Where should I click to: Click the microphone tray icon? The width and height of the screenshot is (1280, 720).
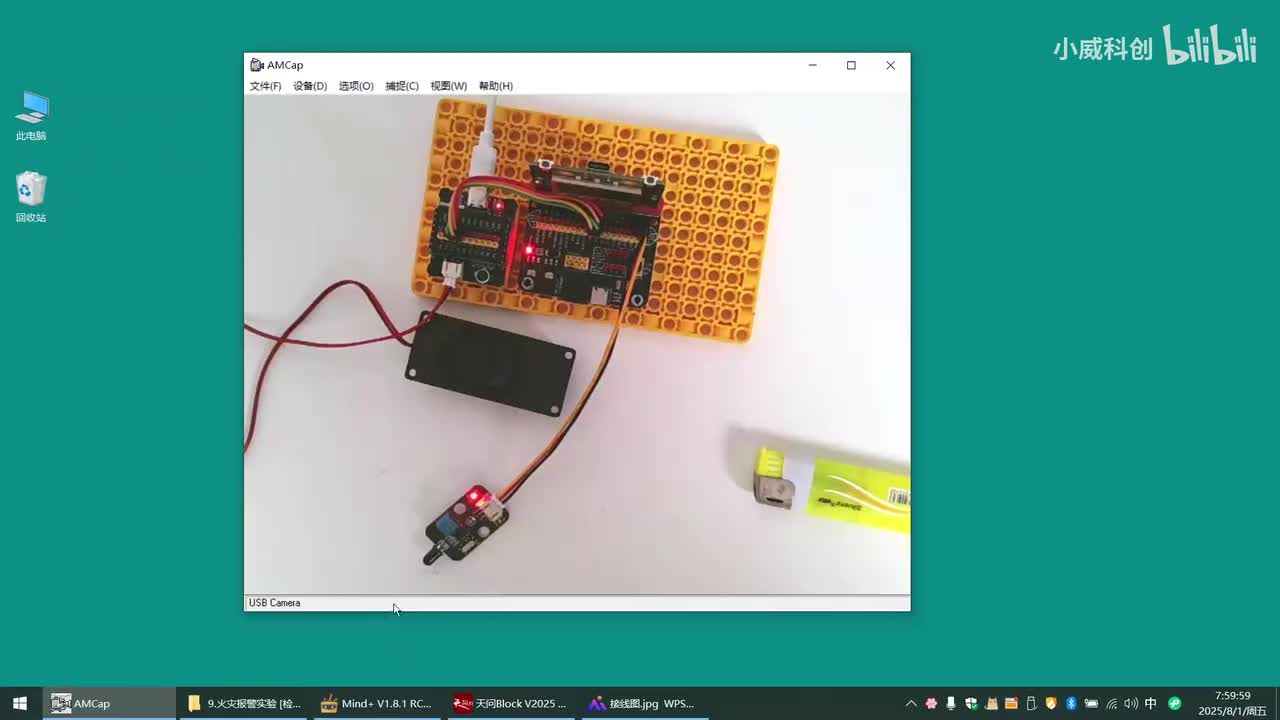(x=951, y=704)
